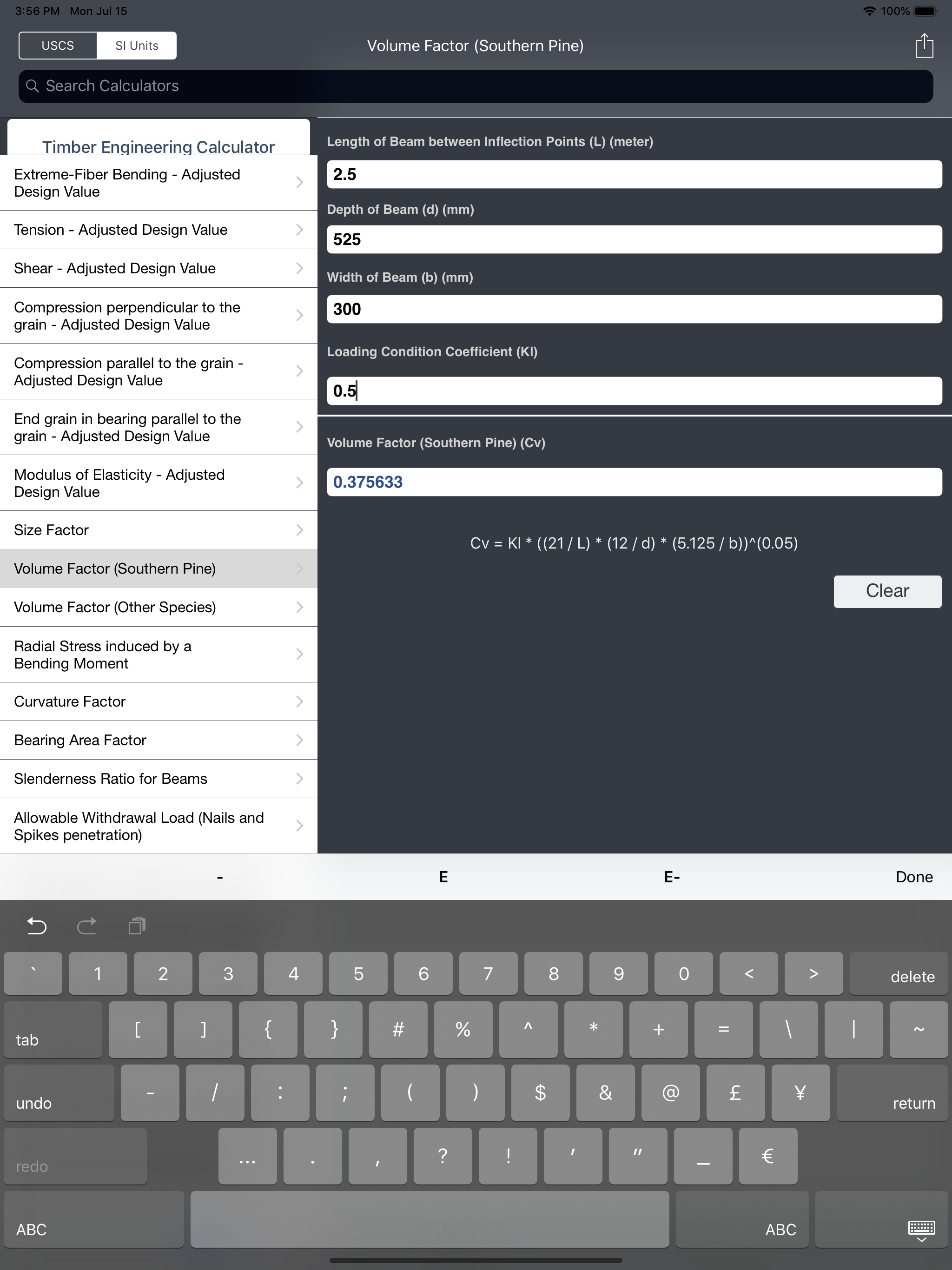This screenshot has width=952, height=1270.
Task: Hide keyboard using bottom-right keyboard icon
Action: [x=921, y=1229]
